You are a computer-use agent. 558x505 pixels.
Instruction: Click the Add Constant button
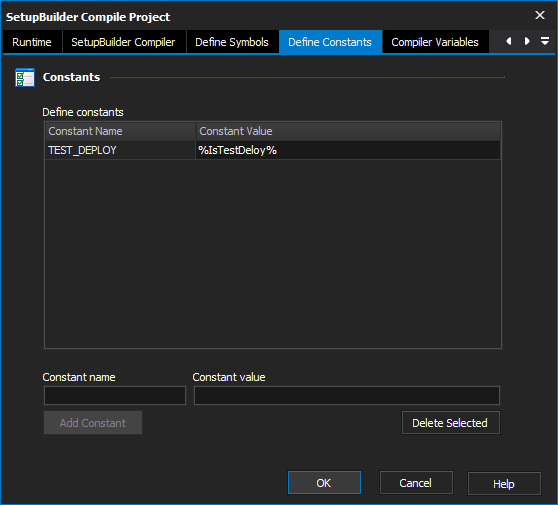point(93,423)
